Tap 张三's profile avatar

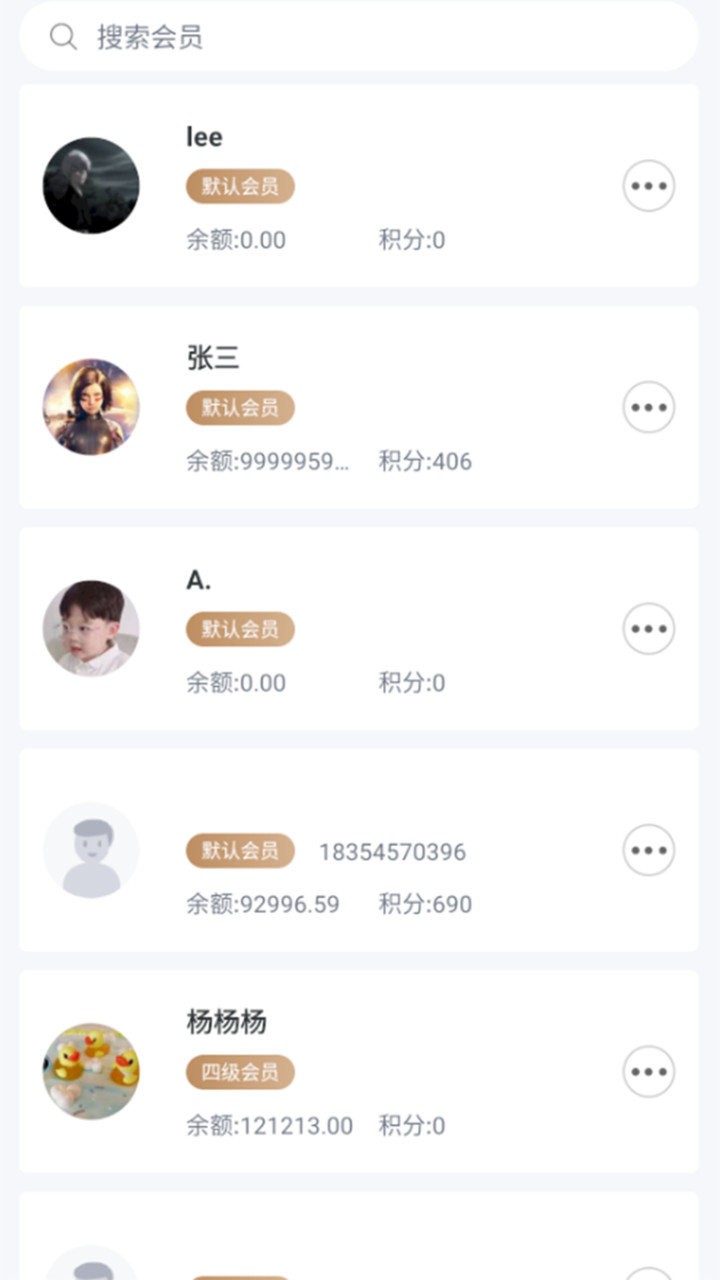[91, 407]
